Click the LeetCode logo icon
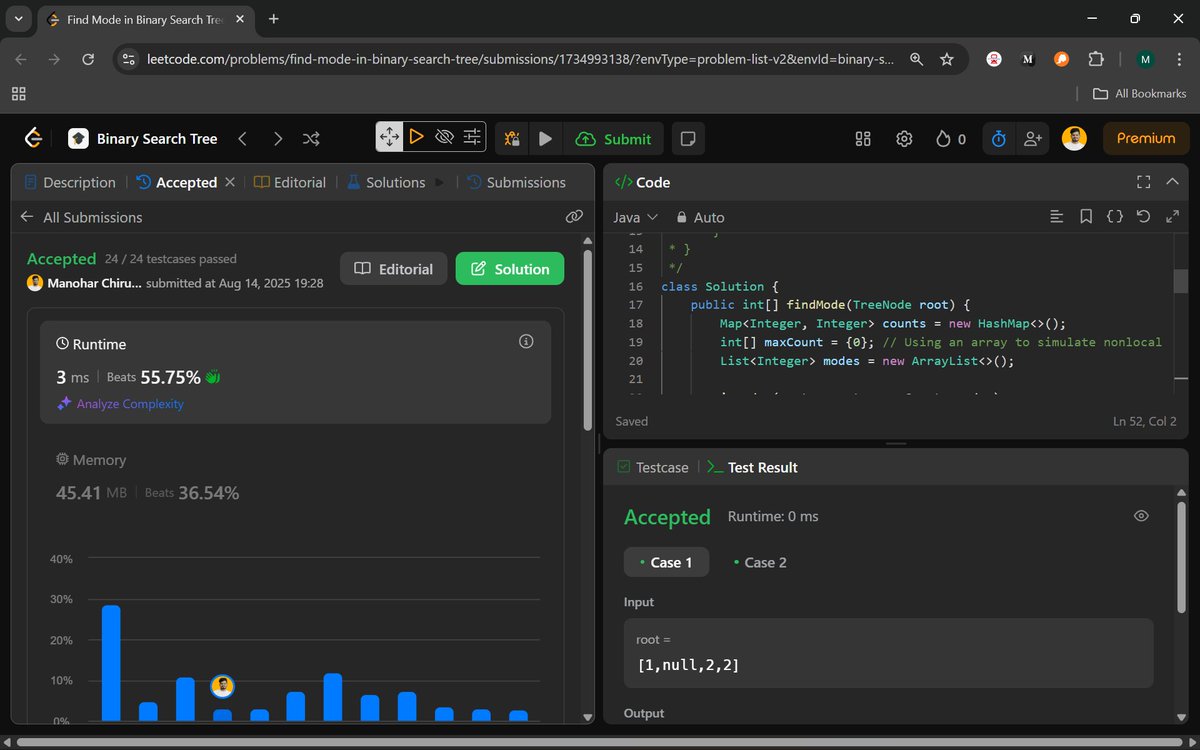This screenshot has width=1200, height=750. [33, 138]
